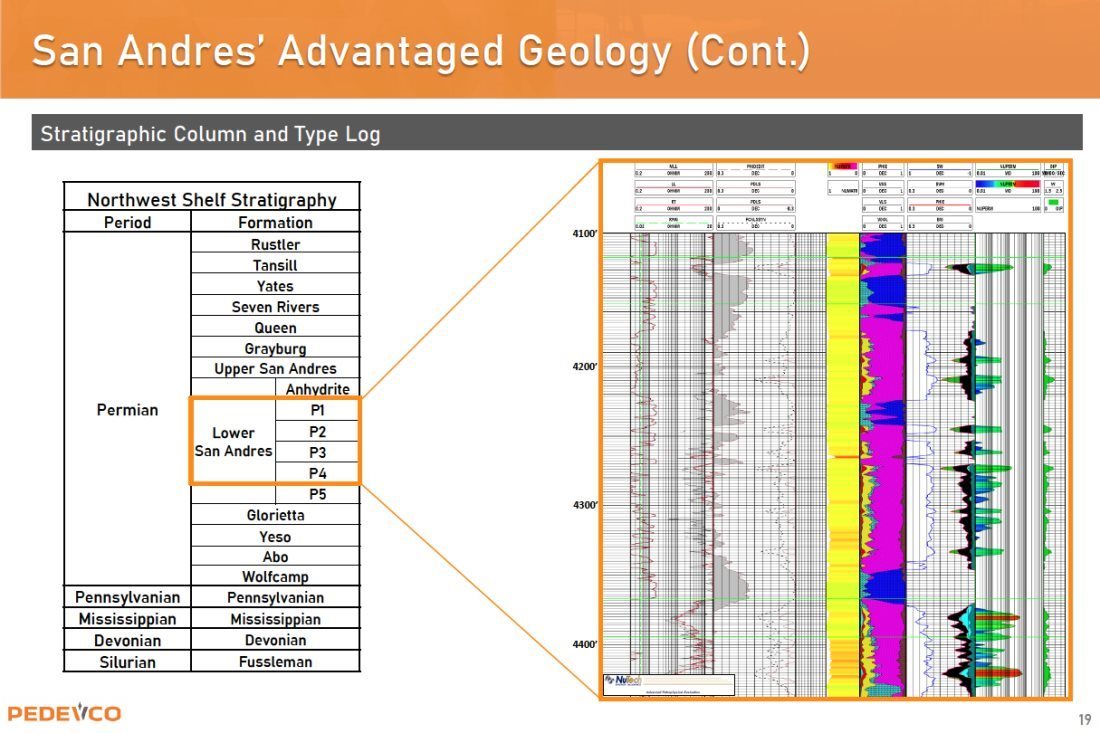1100x733 pixels.
Task: Click the Lower San Andres cell
Action: coord(233,442)
